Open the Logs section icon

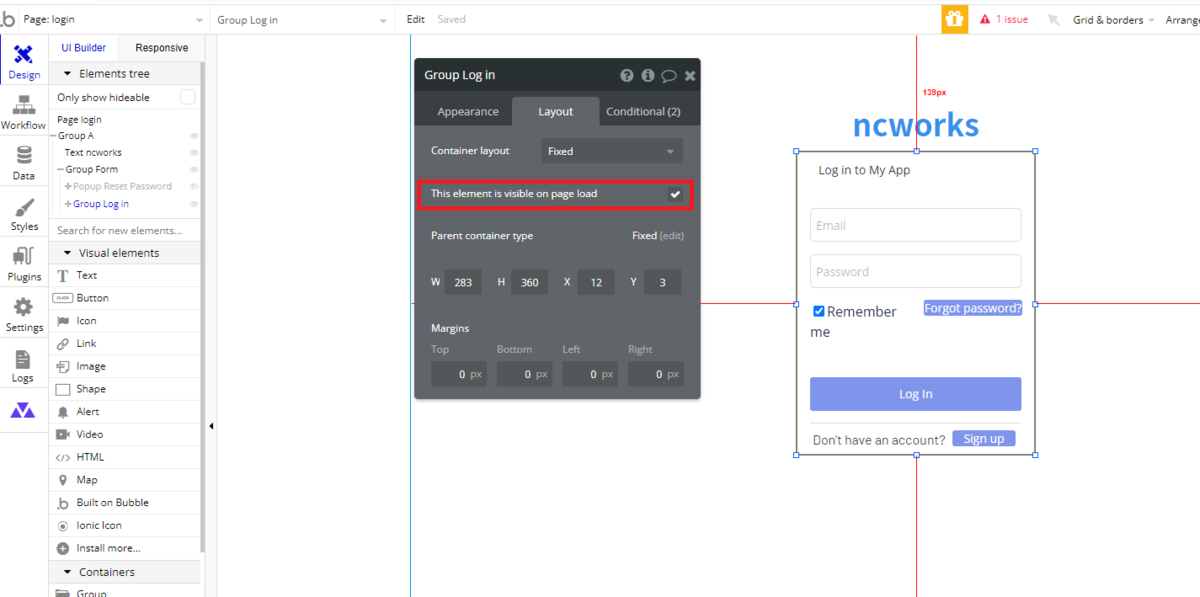click(23, 366)
